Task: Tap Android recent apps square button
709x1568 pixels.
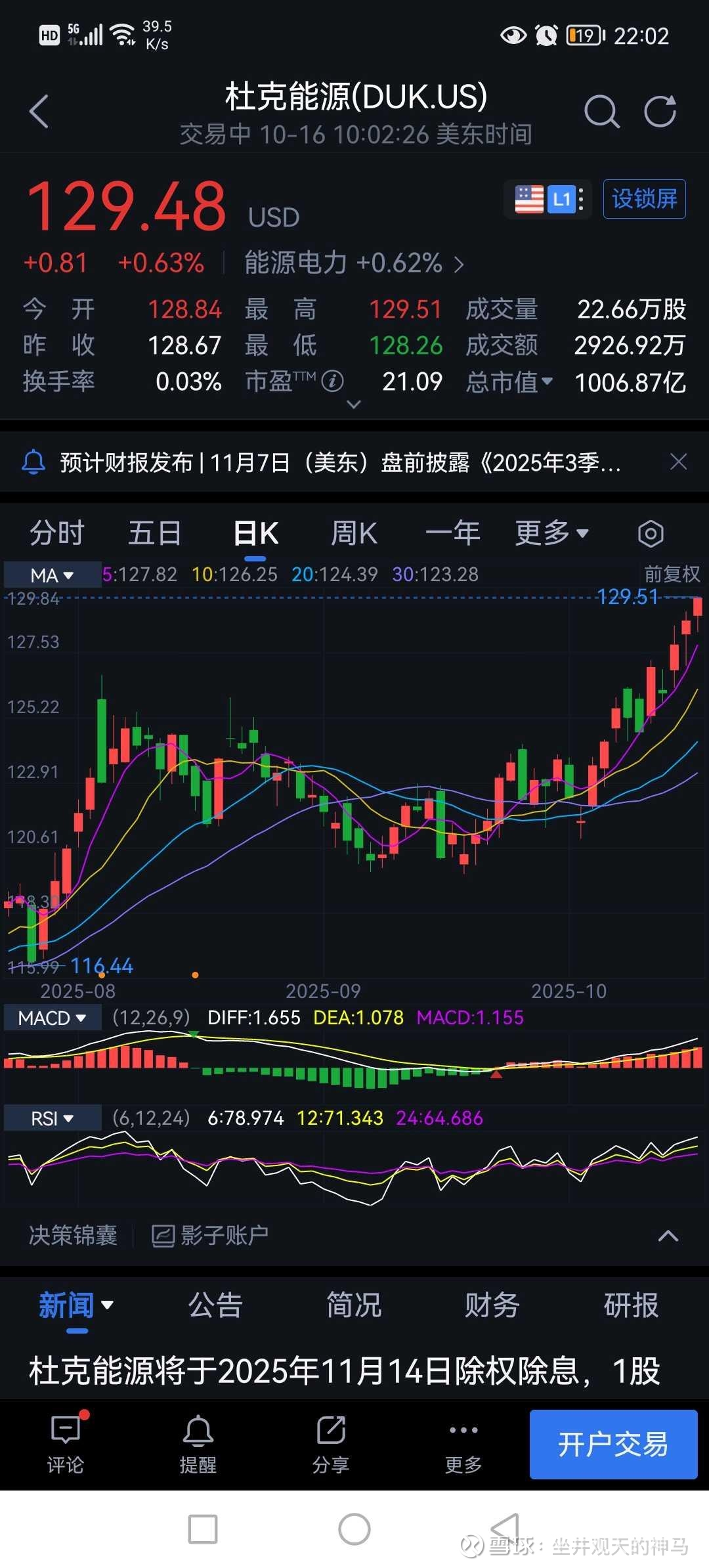Action: pyautogui.click(x=203, y=1529)
